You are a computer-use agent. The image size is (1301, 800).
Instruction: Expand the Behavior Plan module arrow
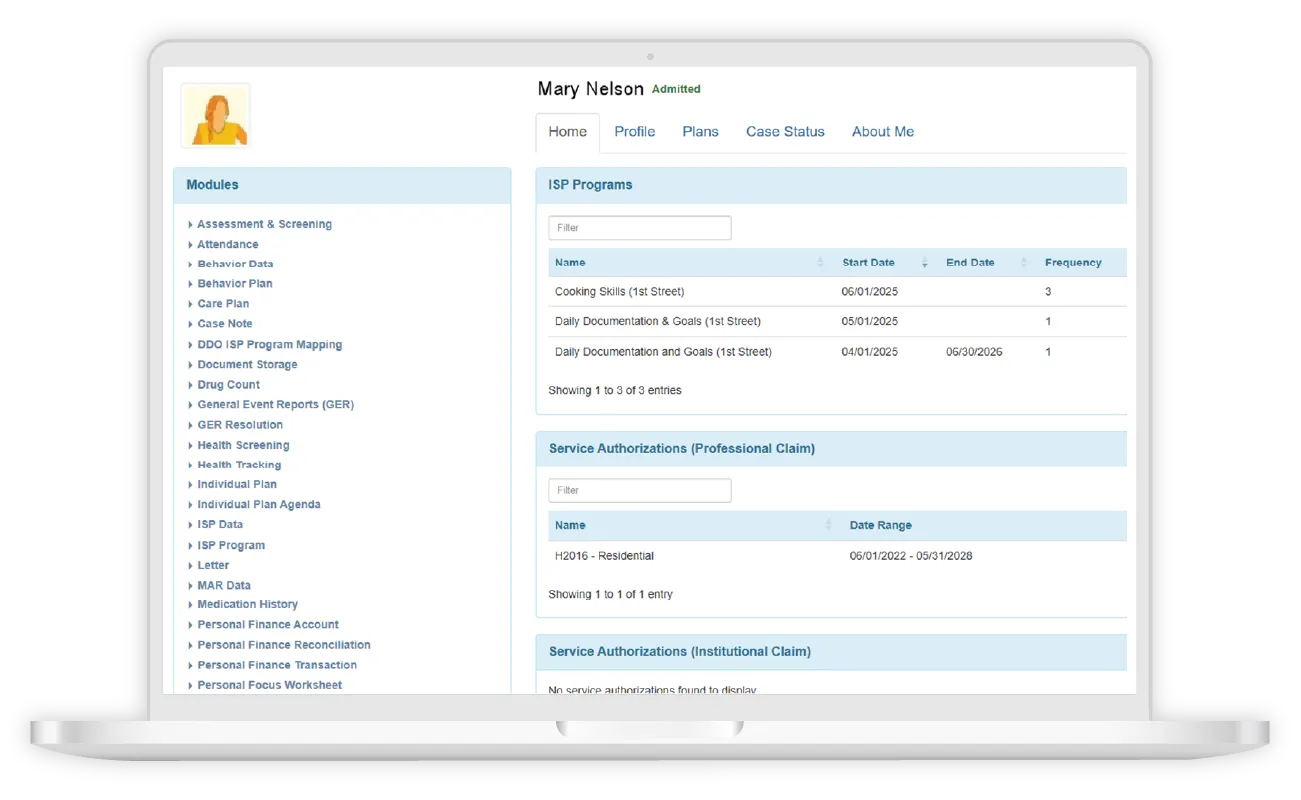click(x=190, y=284)
